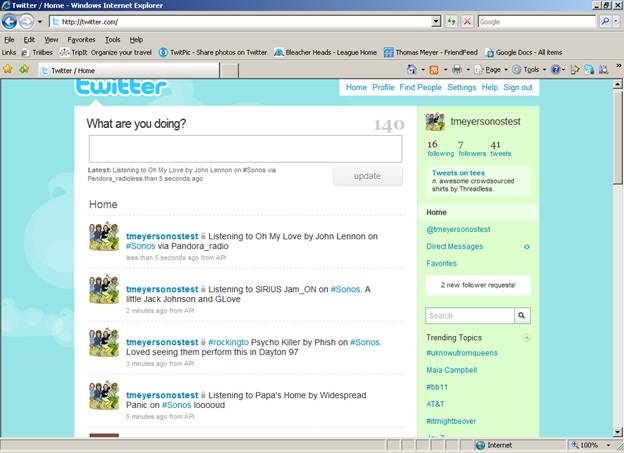Click the update tweet button
Screen dimensions: 624x453
(367, 176)
